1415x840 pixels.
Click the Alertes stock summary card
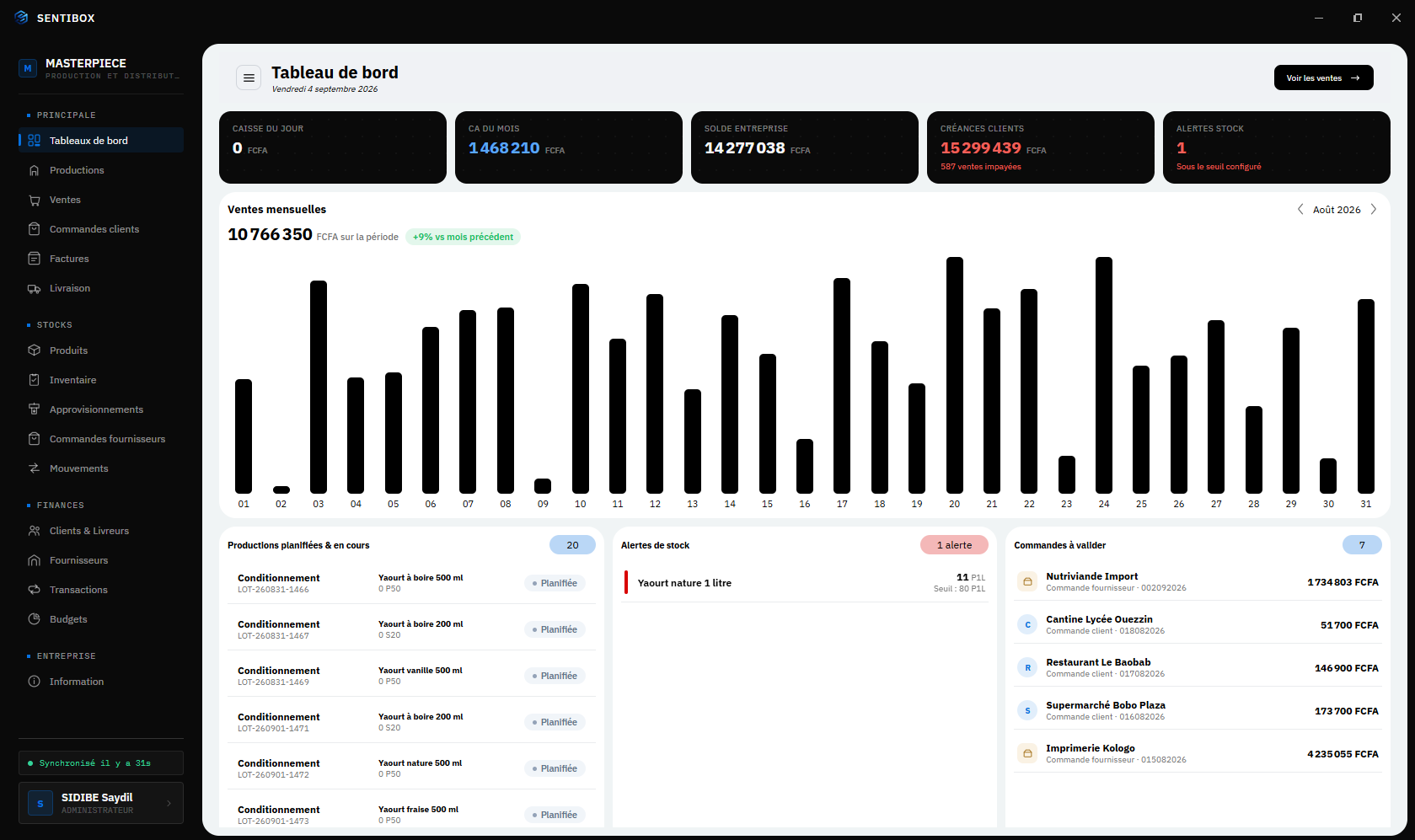pyautogui.click(x=1277, y=147)
